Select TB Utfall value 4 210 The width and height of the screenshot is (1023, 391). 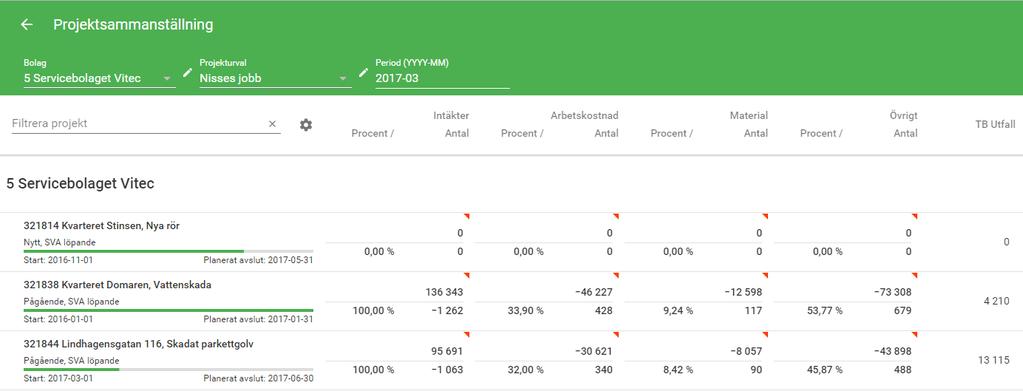point(996,301)
